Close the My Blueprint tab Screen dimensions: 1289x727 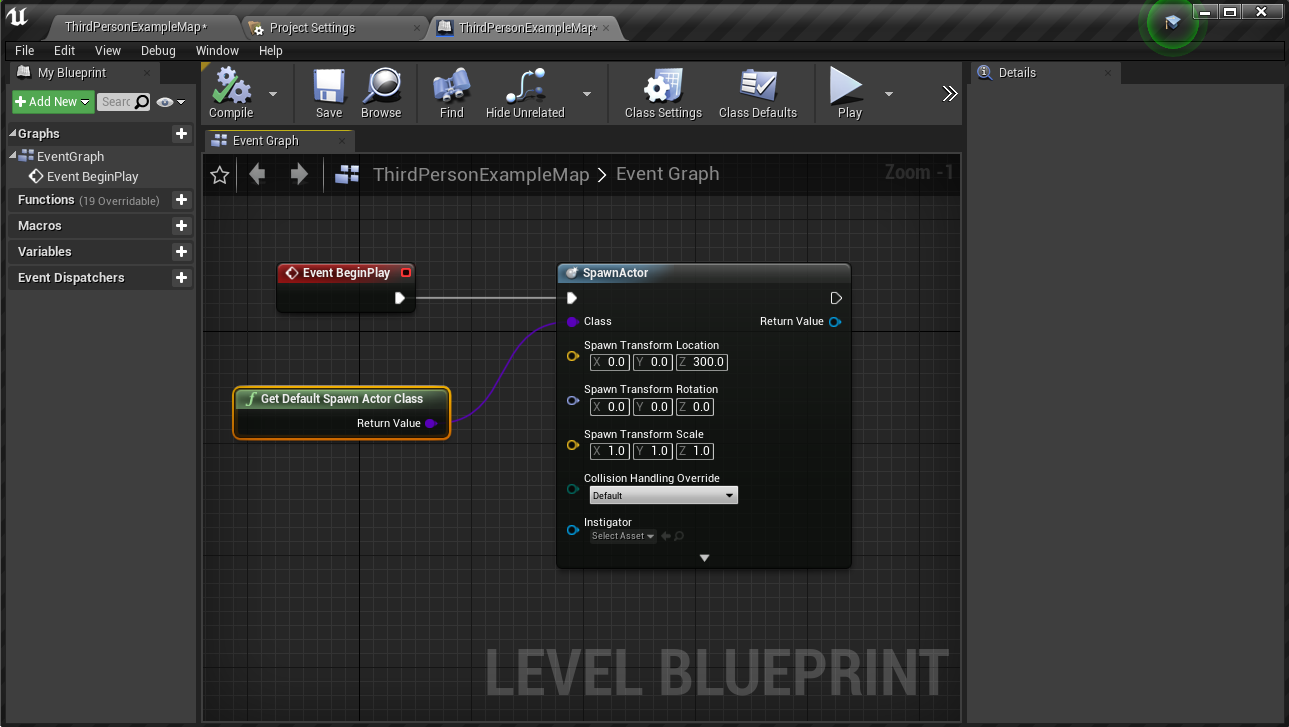pos(147,73)
